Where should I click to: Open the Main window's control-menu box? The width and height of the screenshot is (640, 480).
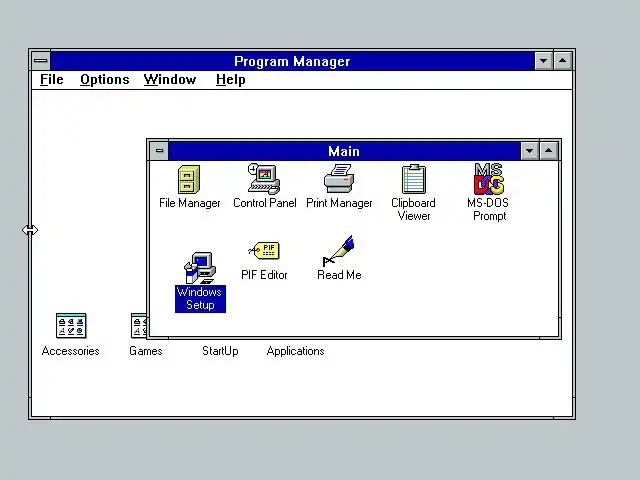pos(159,151)
